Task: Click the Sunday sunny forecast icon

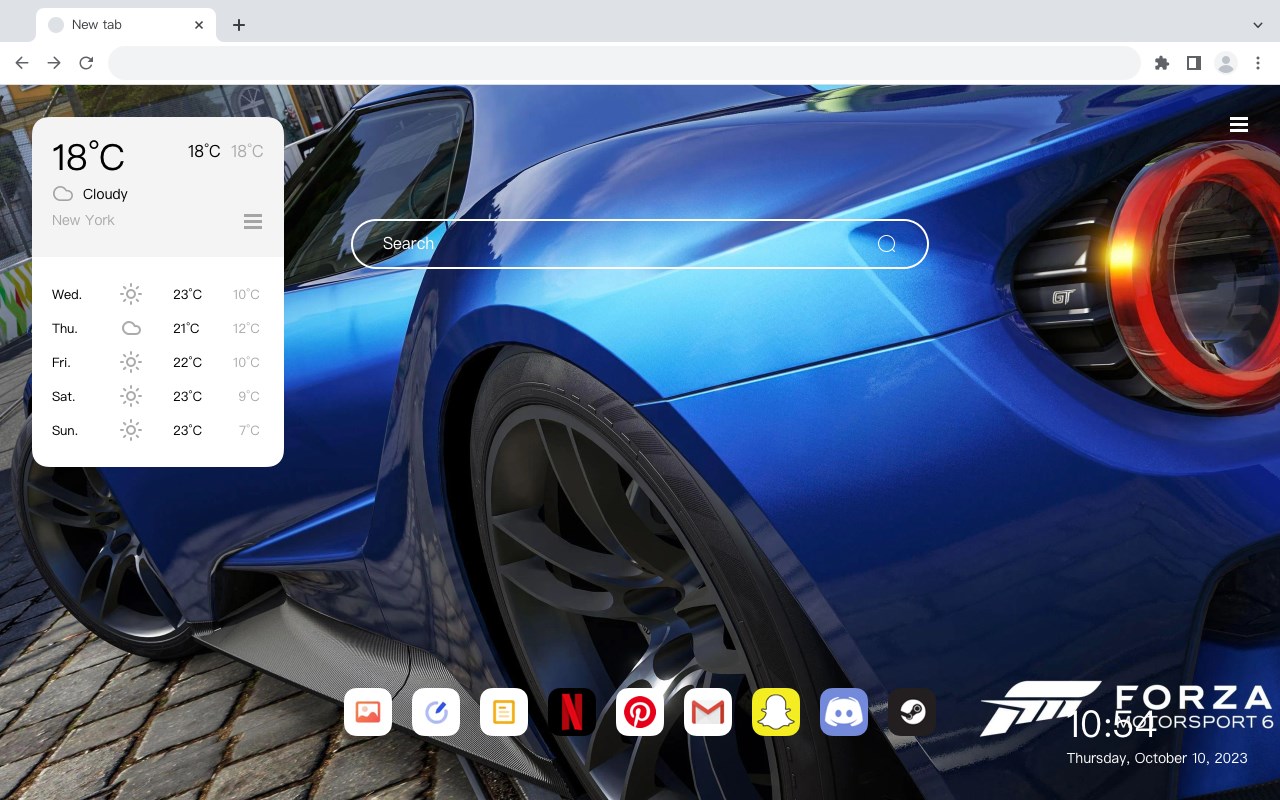Action: click(x=131, y=430)
